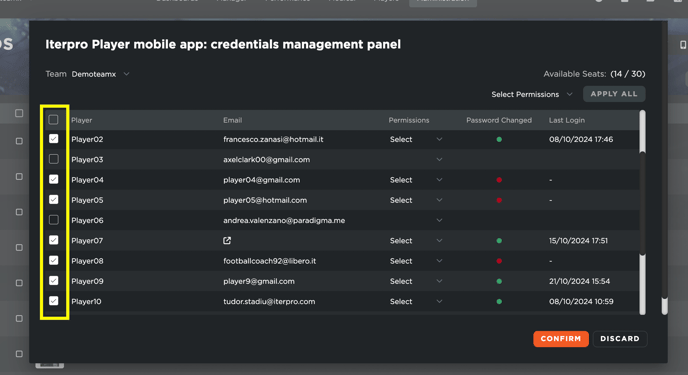
Task: Open the permissions dropdown for Player10
Action: [416, 301]
